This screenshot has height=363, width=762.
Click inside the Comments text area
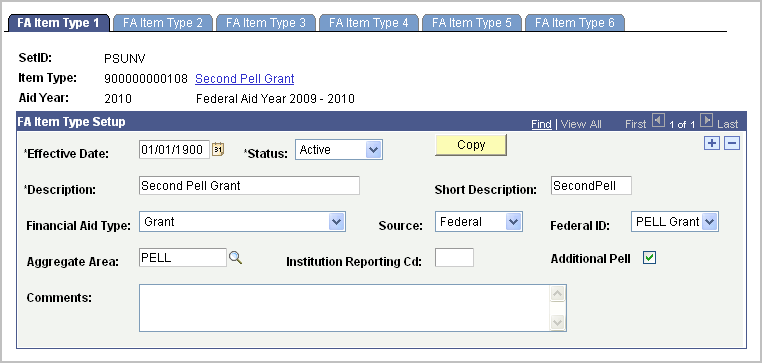[345, 308]
